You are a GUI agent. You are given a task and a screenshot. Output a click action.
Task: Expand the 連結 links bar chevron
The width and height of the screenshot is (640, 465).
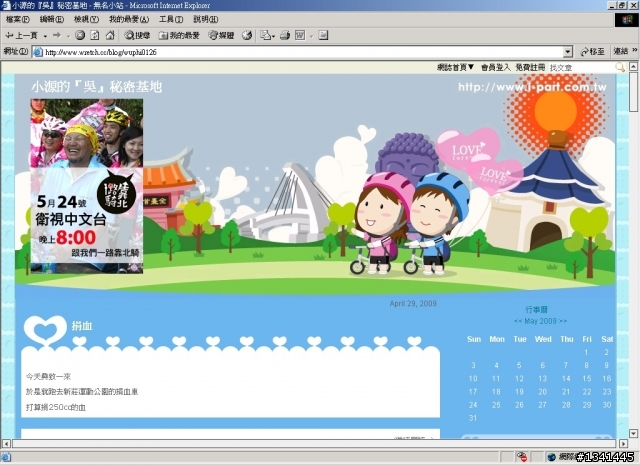635,50
